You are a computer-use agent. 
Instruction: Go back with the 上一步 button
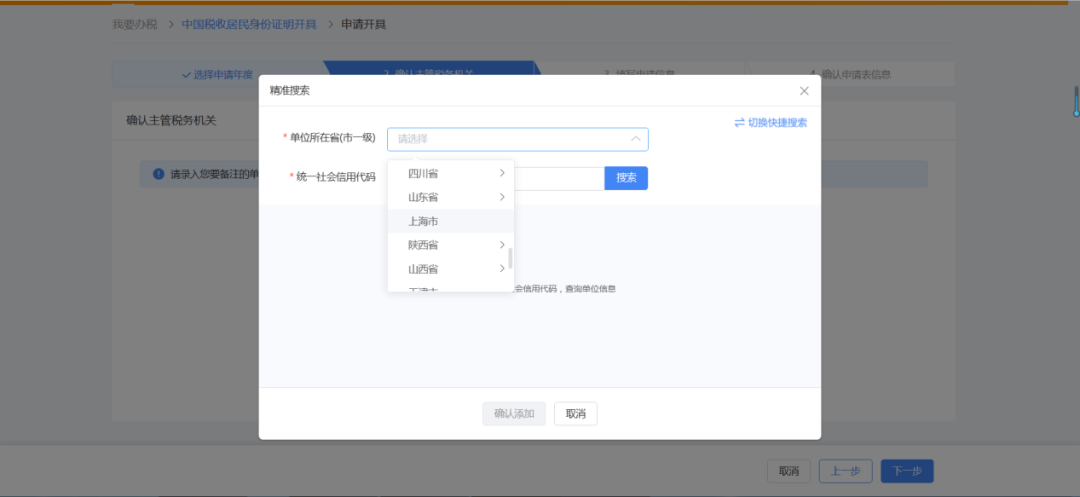[846, 471]
